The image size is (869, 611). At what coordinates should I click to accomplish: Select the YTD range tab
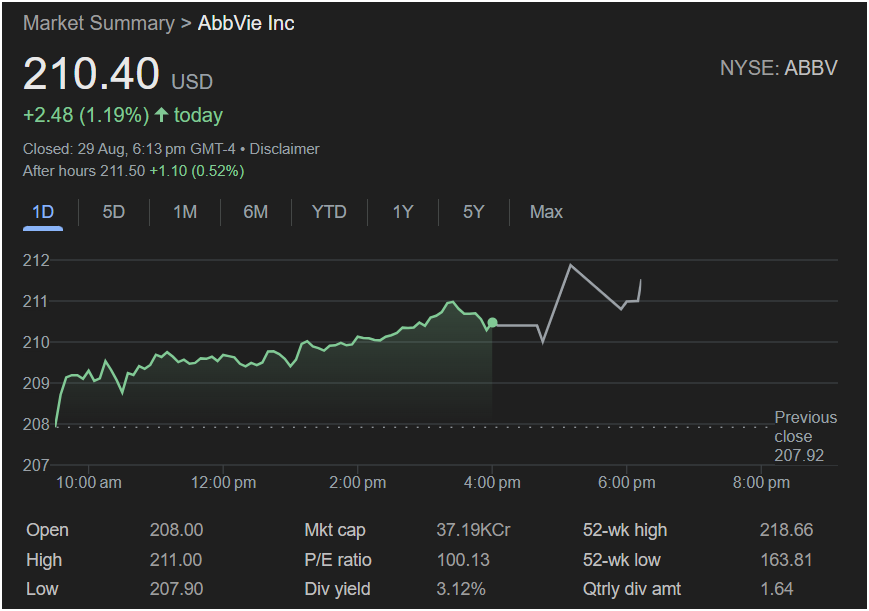(329, 212)
